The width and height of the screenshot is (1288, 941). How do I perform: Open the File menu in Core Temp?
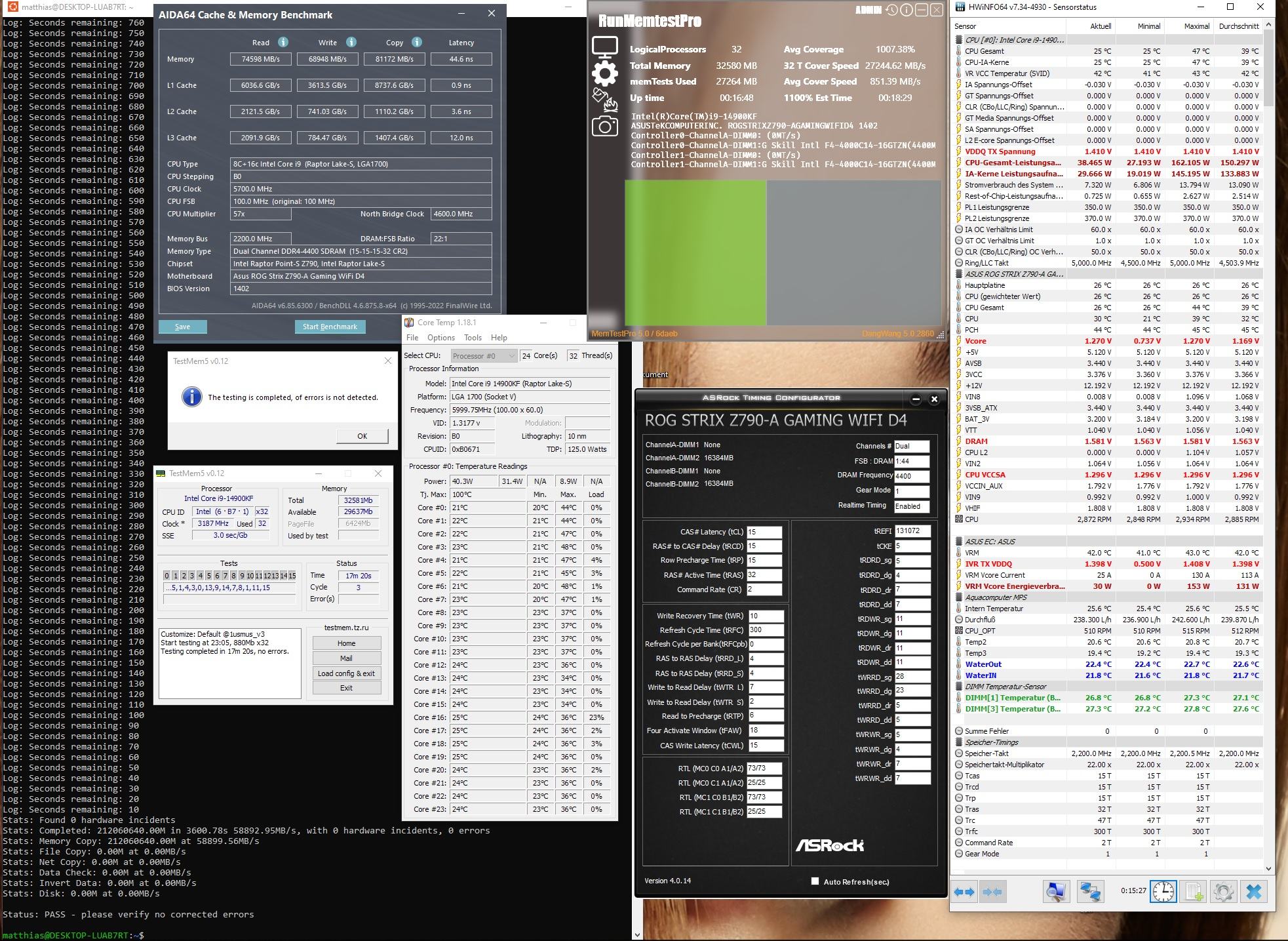(412, 338)
